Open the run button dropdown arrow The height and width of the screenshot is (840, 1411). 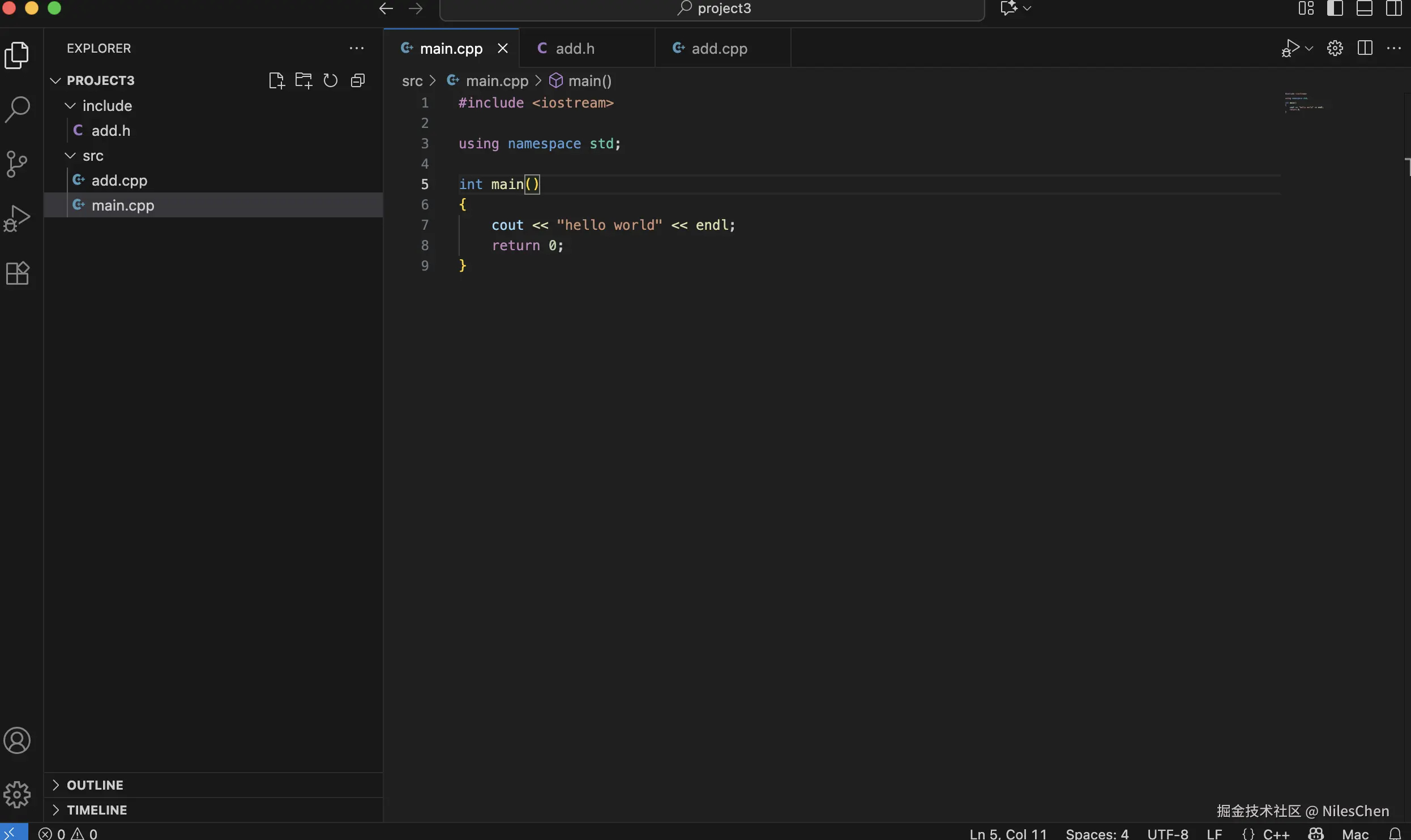[x=1309, y=49]
